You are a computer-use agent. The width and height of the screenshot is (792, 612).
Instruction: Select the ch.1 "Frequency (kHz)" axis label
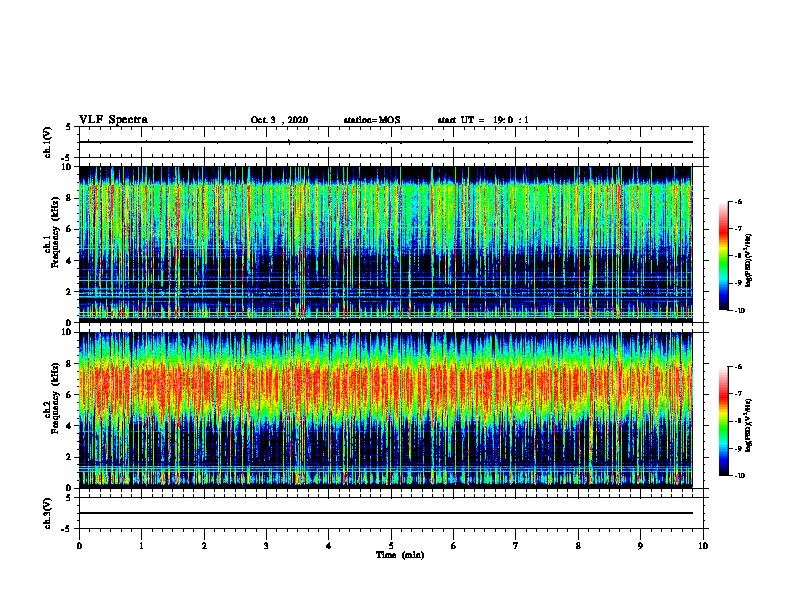55,232
